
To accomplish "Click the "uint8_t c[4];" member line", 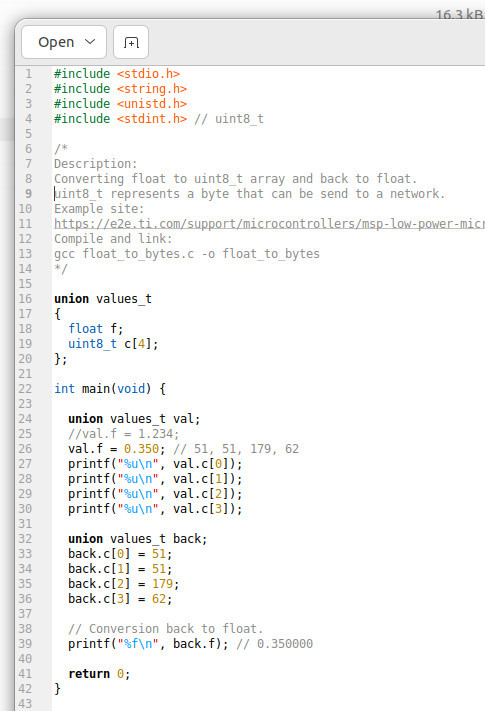I will (113, 344).
